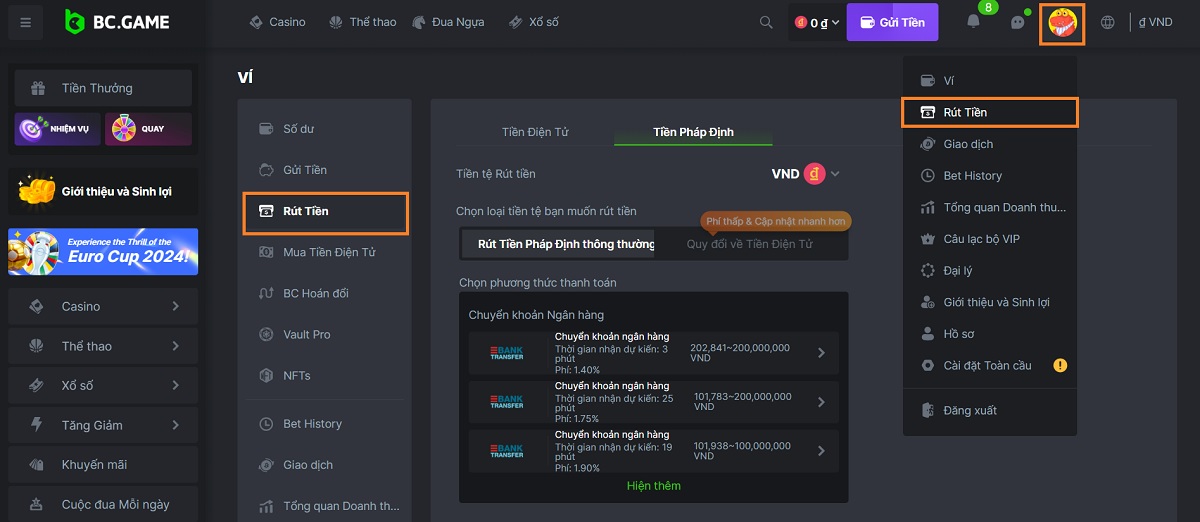Select Mua Tiền Điện Tử wallet item
The image size is (1200, 522).
325,252
